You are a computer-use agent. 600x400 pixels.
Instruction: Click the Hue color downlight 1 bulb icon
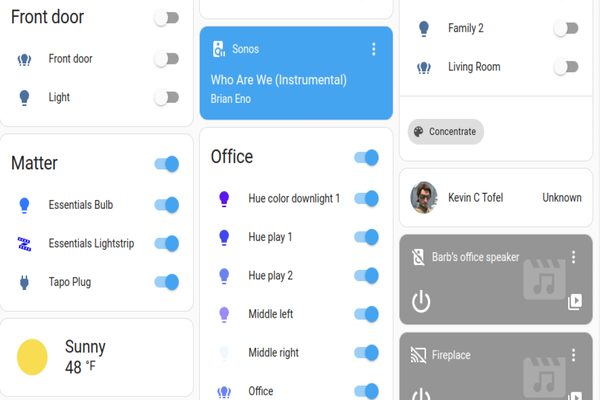coord(225,199)
